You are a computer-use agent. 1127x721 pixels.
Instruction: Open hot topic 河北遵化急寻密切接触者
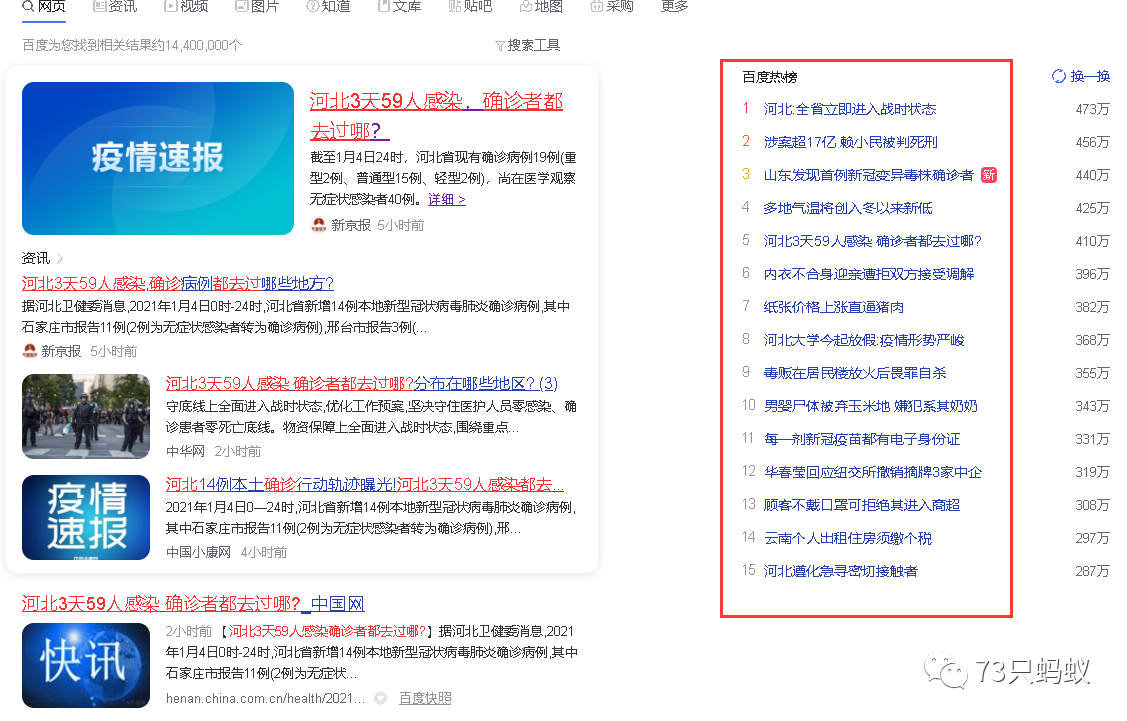click(x=840, y=571)
